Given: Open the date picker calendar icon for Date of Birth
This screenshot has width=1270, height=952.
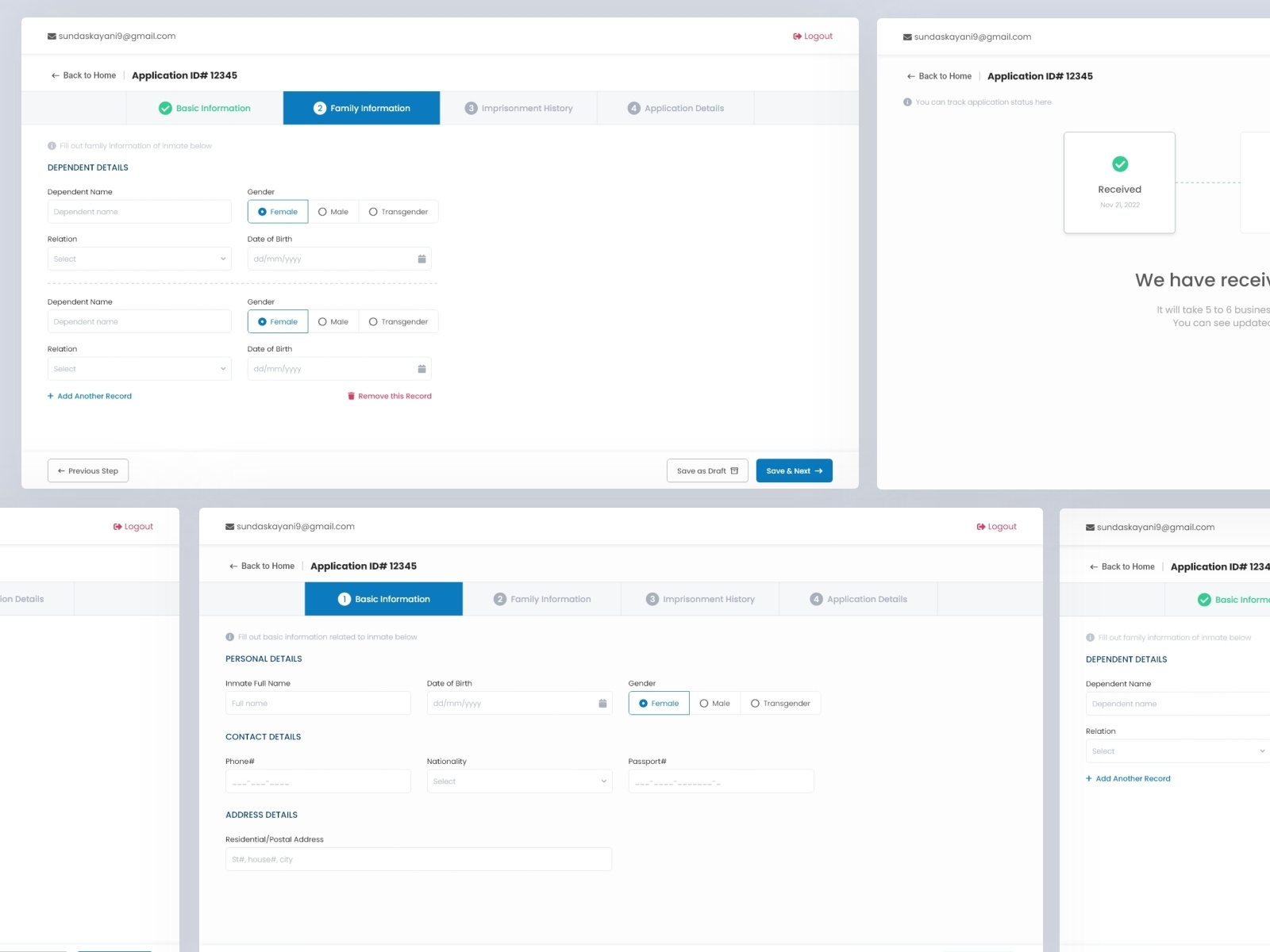Looking at the screenshot, I should click(x=424, y=258).
